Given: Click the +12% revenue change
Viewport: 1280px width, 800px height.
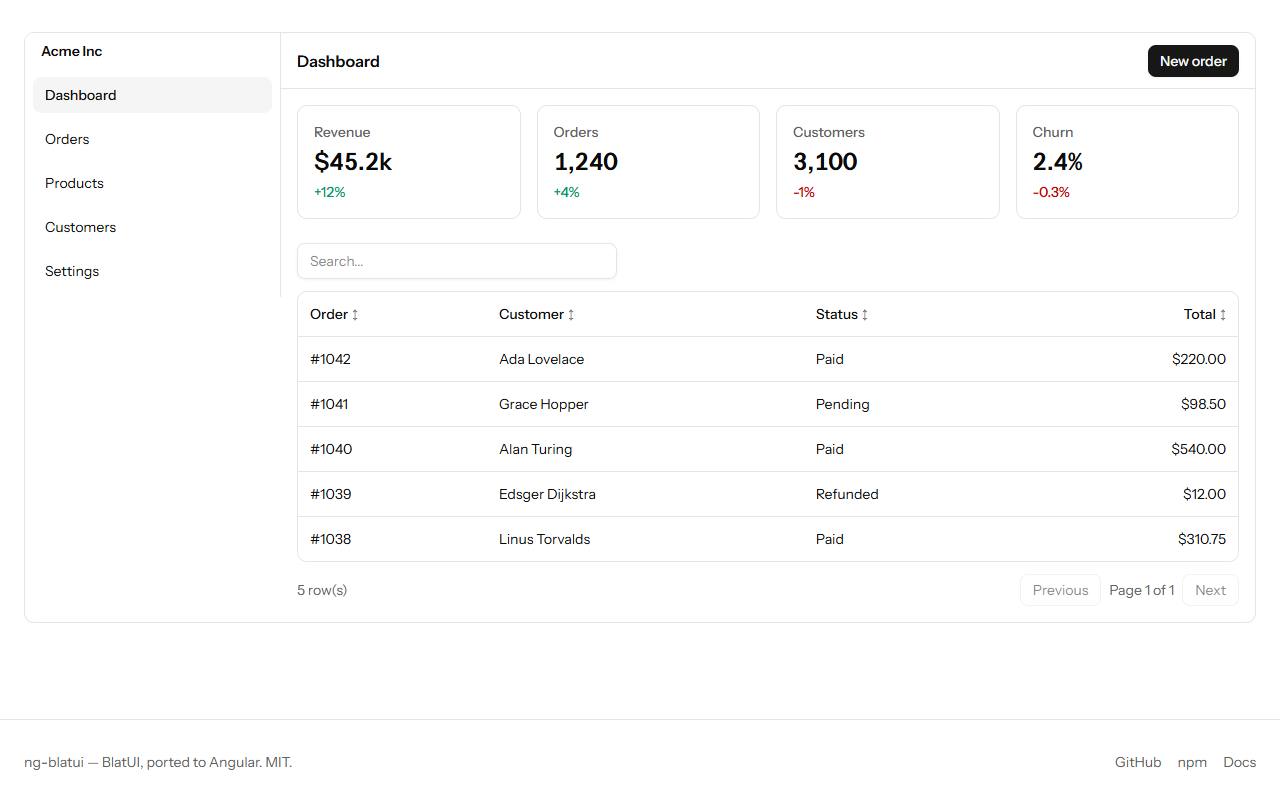Looking at the screenshot, I should [329, 192].
